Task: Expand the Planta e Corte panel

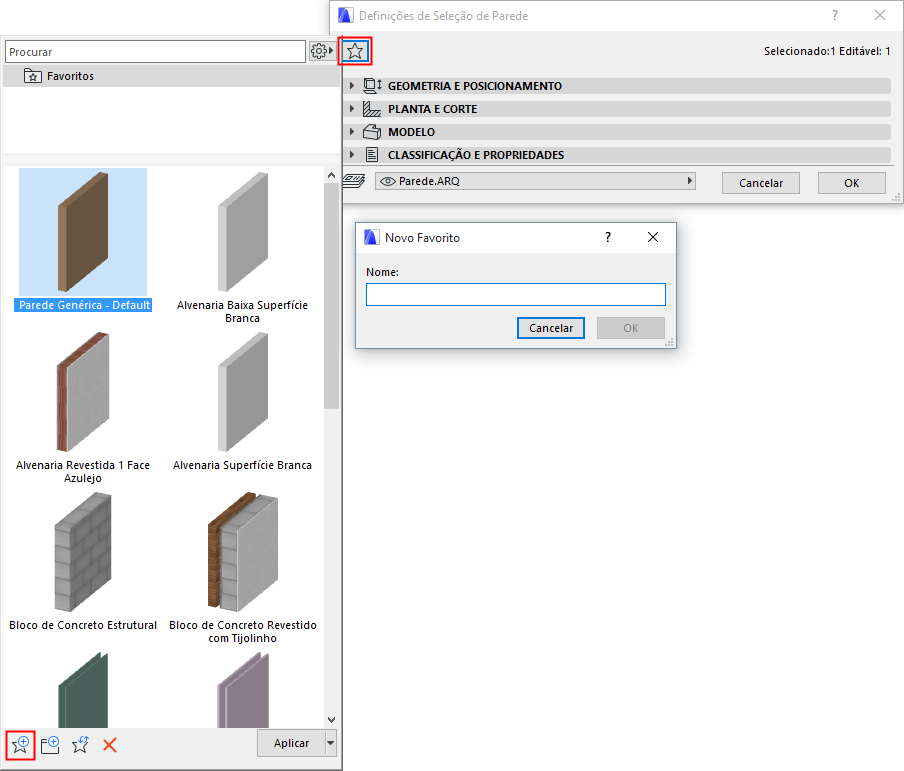Action: coord(352,108)
